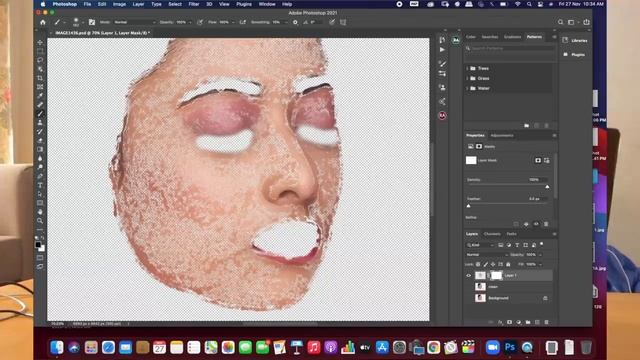Screen dimensions: 640x360
Task: Open Kind filter dropdown in Layers
Action: tap(480, 245)
